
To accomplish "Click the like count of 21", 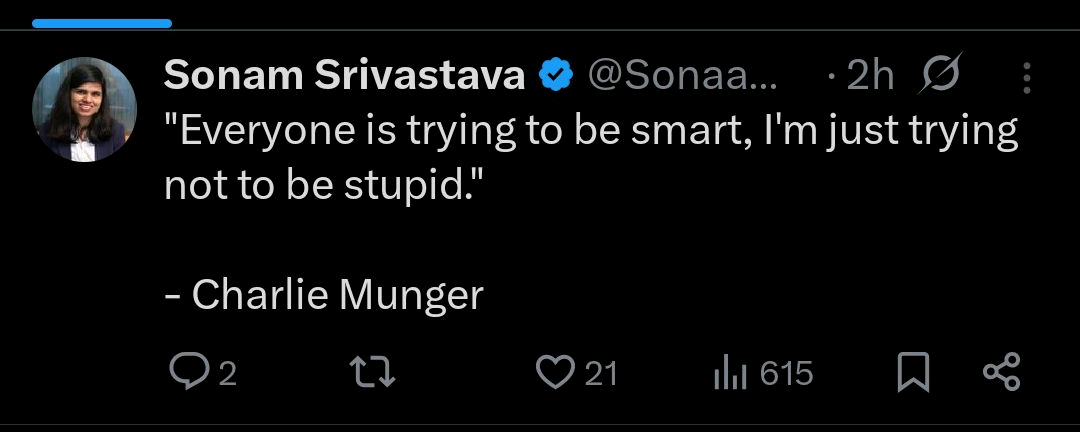I will [601, 374].
